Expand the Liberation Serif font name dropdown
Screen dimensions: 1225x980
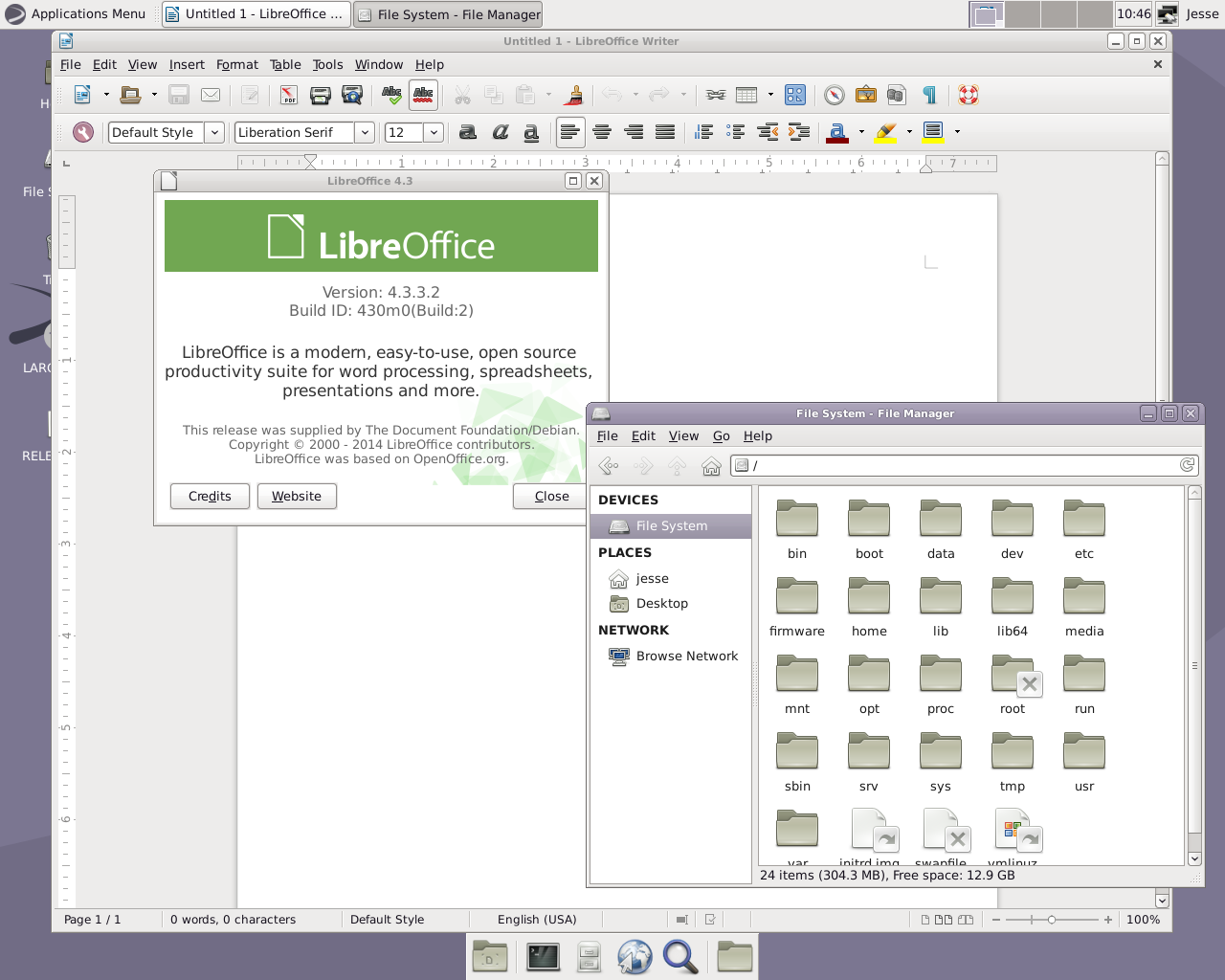365,132
